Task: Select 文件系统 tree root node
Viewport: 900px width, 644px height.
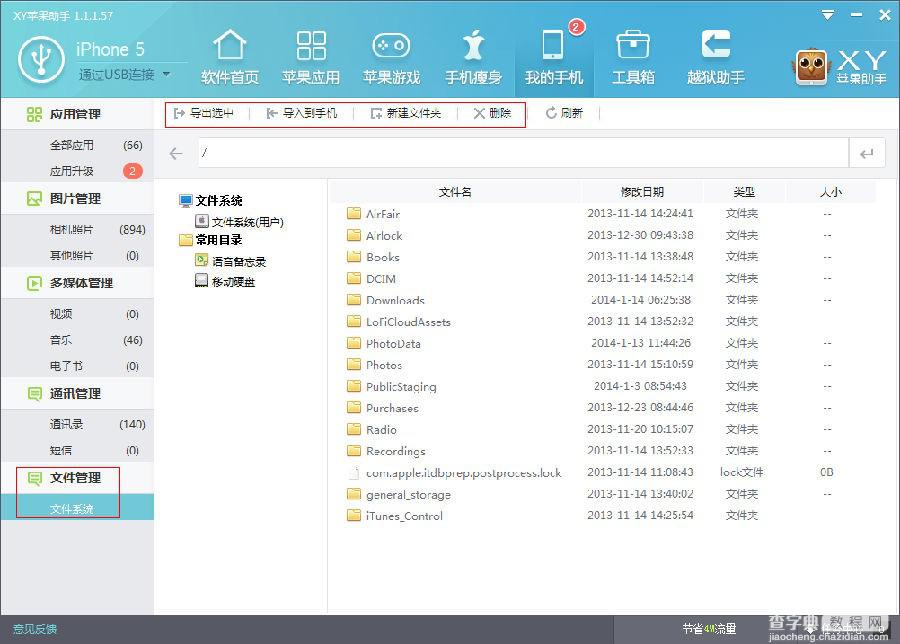Action: pos(211,200)
